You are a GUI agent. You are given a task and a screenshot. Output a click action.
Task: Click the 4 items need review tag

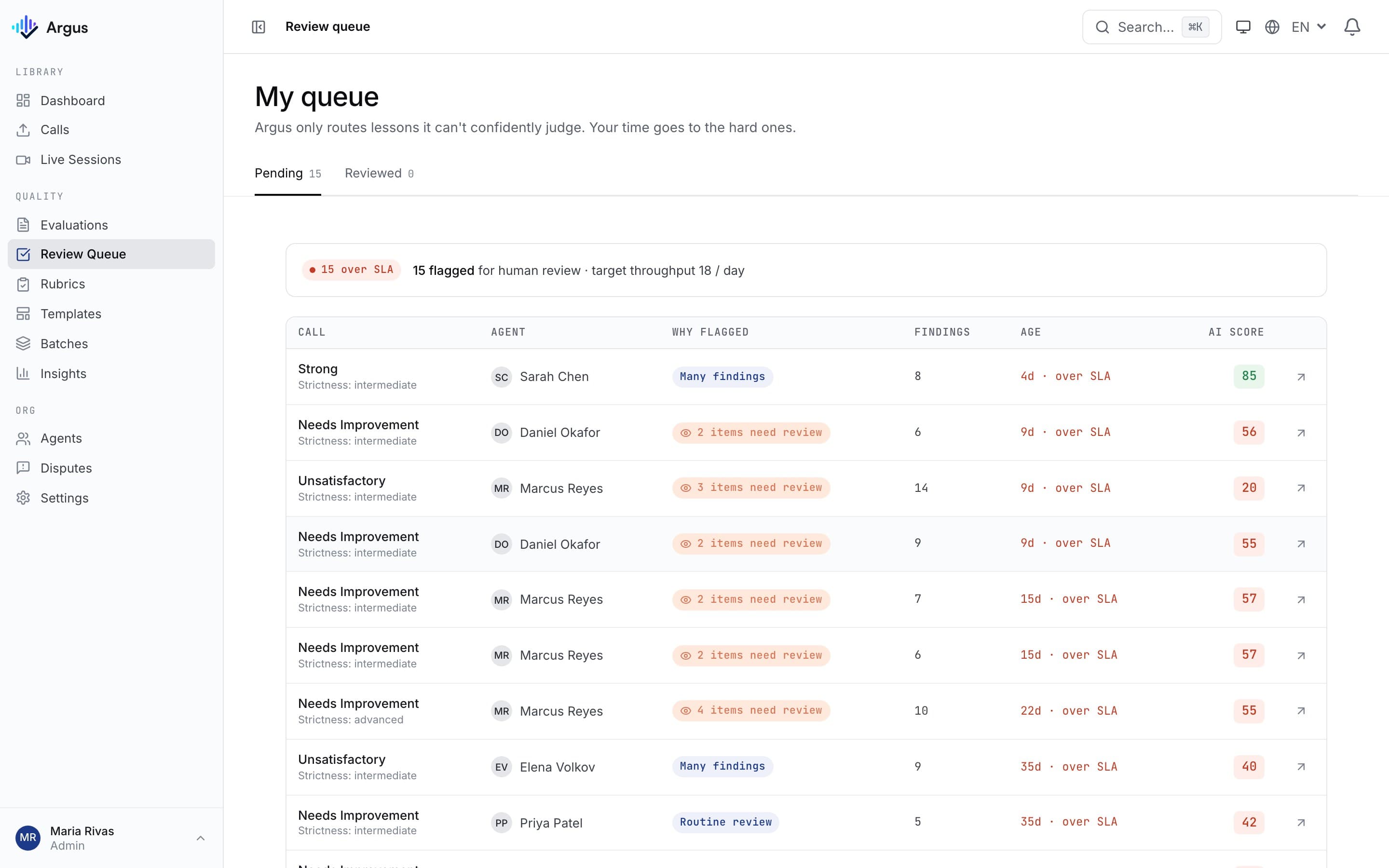751,711
